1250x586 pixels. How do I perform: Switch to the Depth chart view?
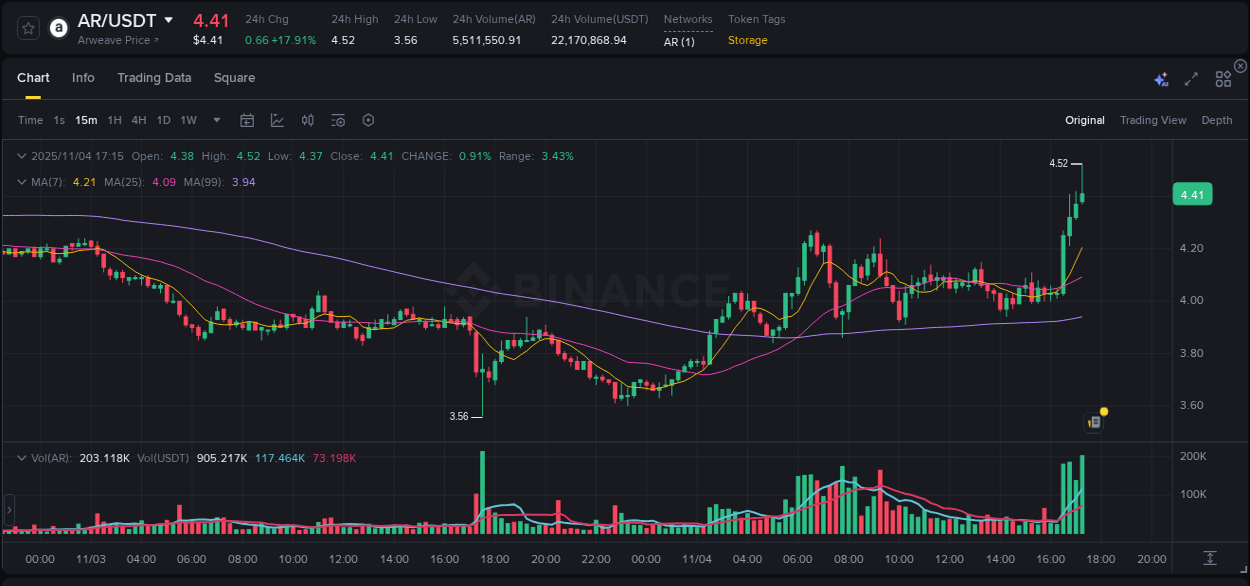coord(1217,120)
